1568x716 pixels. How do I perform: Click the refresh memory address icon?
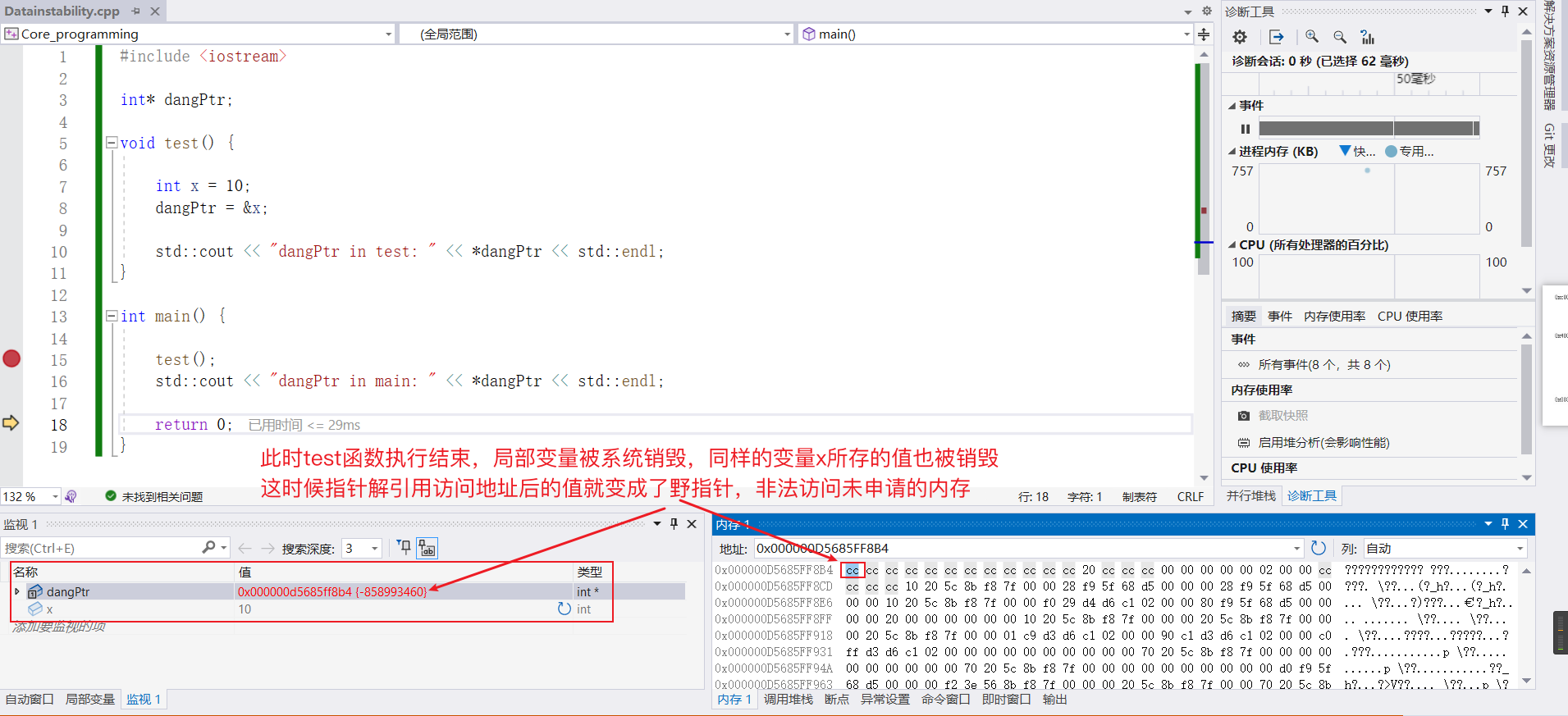pyautogui.click(x=1319, y=548)
